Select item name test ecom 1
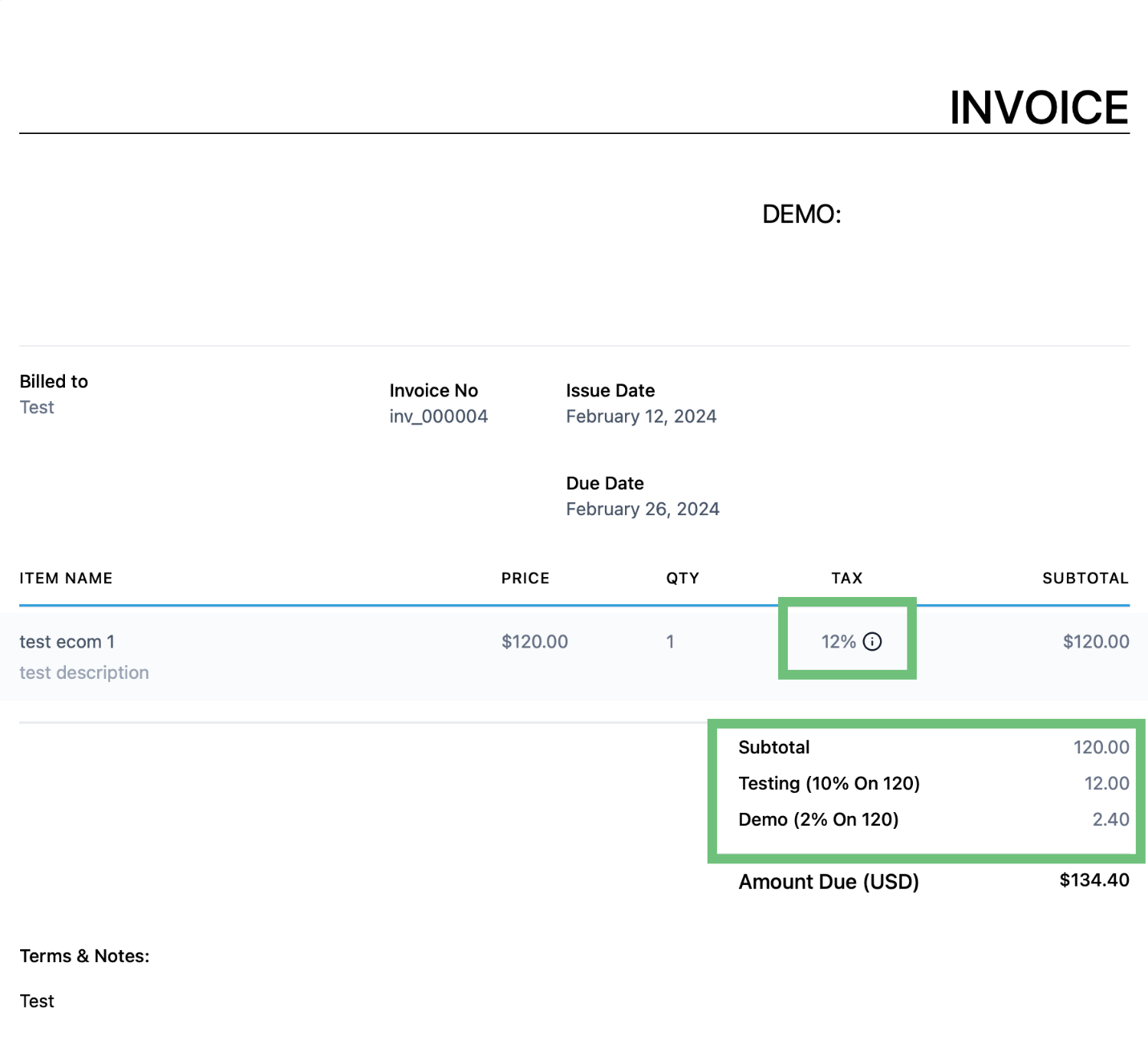This screenshot has width=1148, height=1064. pyautogui.click(x=67, y=642)
